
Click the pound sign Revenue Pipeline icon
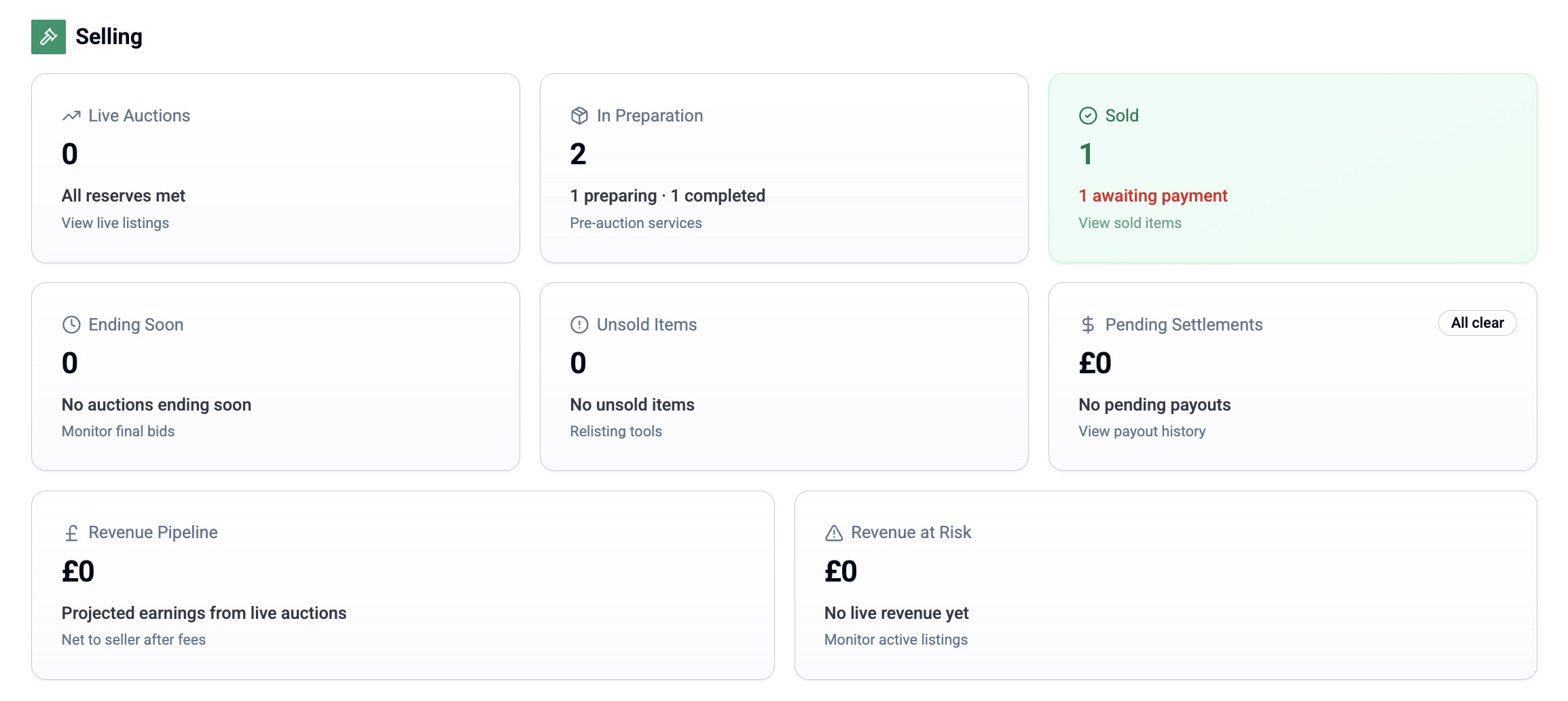(x=71, y=533)
